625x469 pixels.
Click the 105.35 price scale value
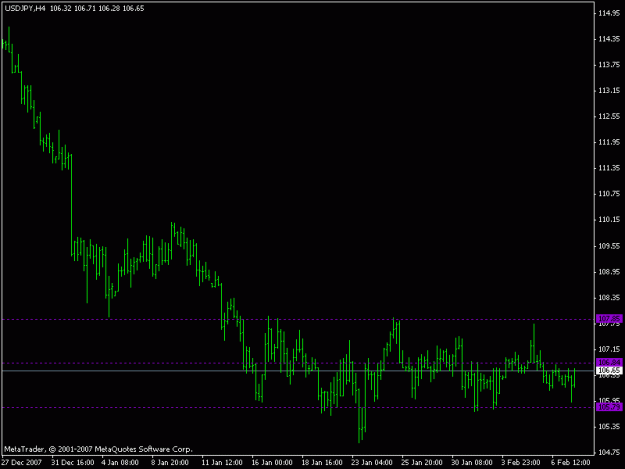pyautogui.click(x=609, y=427)
